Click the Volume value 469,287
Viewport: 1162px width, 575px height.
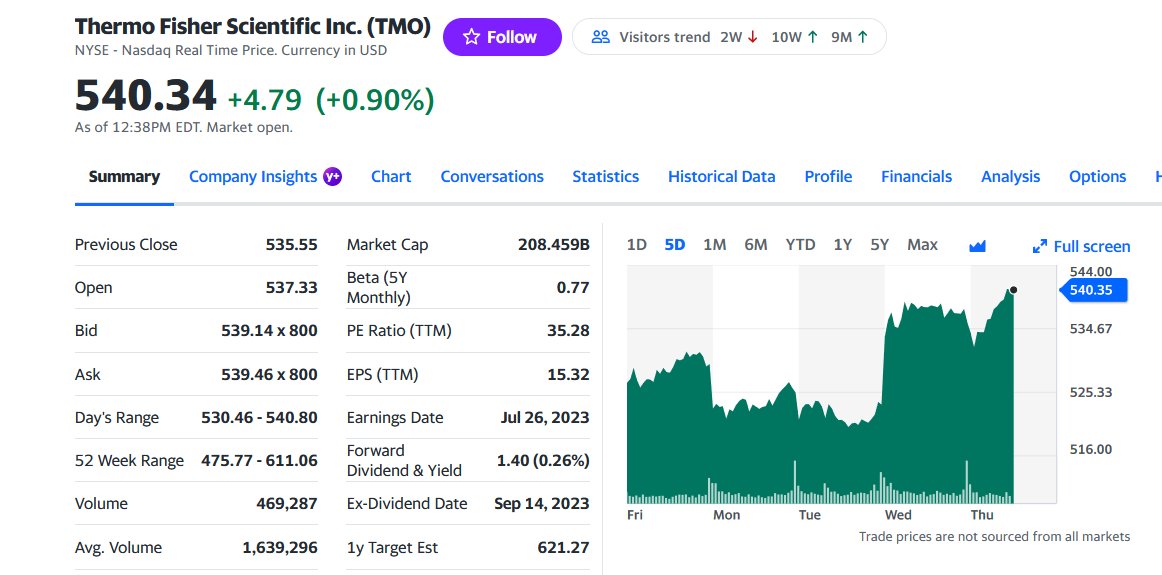tap(287, 504)
